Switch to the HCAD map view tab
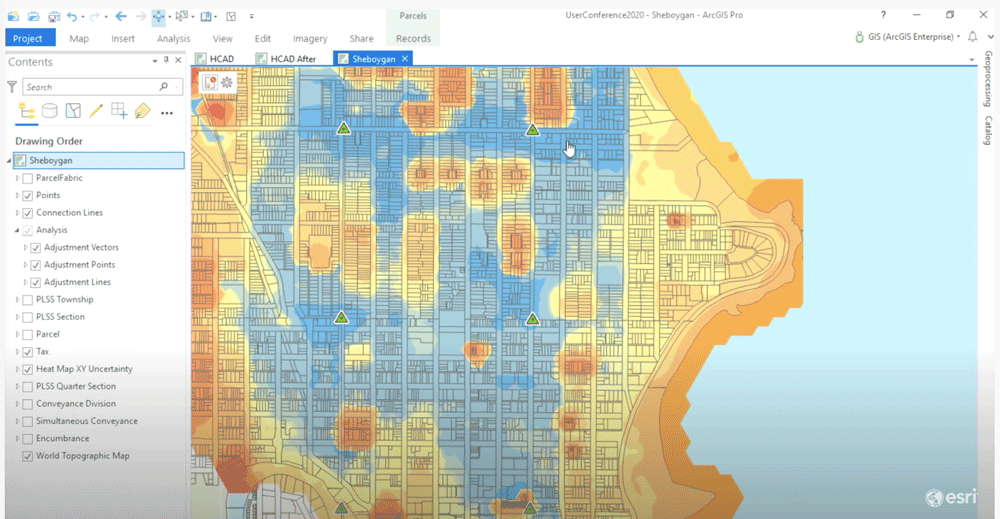The height and width of the screenshot is (519, 1000). (215, 59)
